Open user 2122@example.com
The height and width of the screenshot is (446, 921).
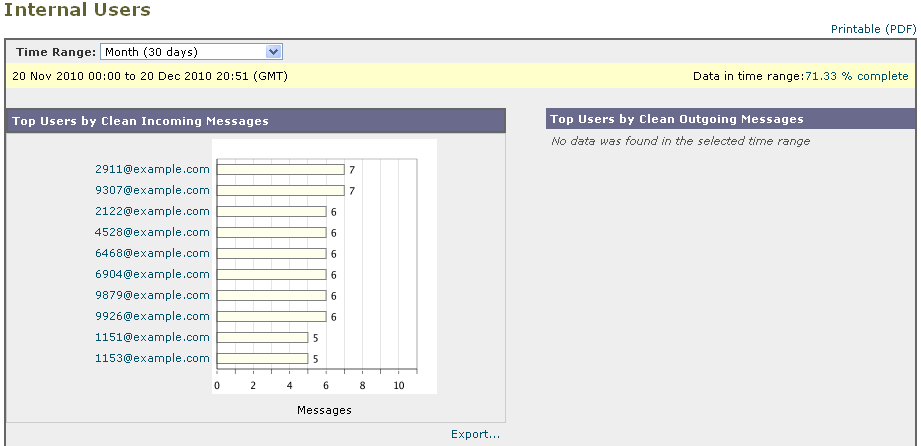pyautogui.click(x=152, y=211)
